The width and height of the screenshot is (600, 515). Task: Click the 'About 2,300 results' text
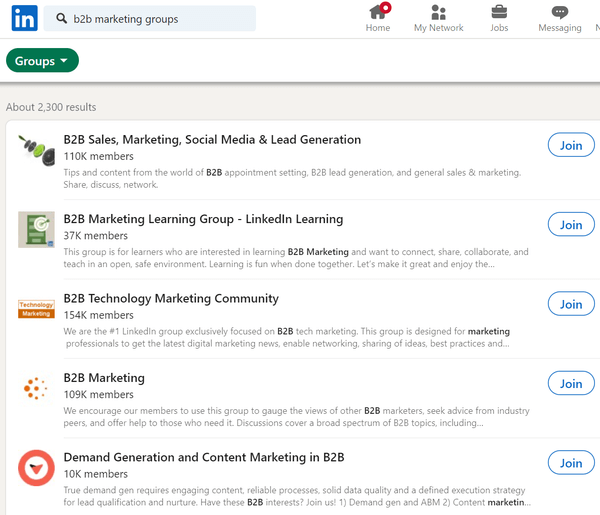click(x=51, y=107)
